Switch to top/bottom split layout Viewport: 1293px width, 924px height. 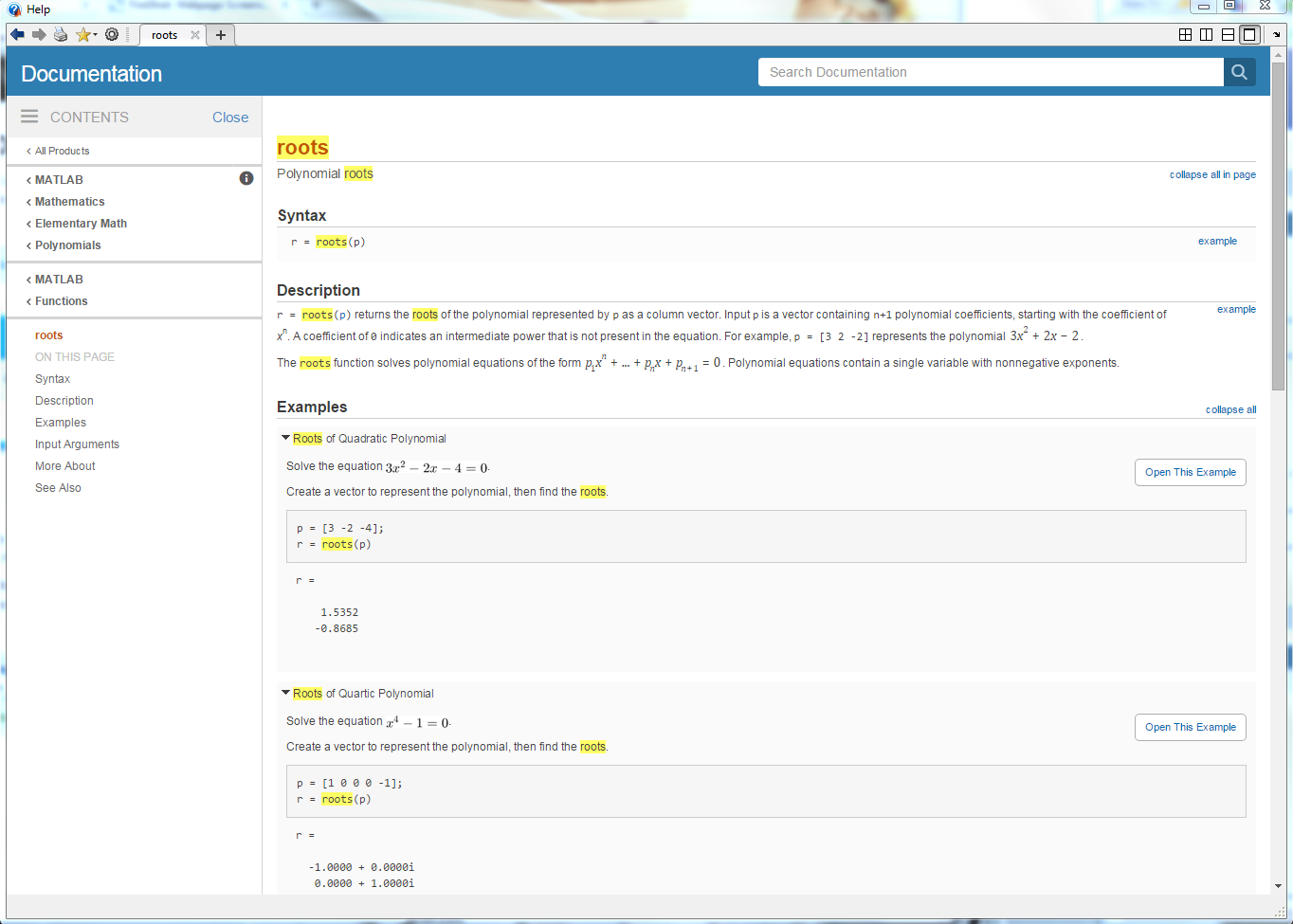(1228, 35)
